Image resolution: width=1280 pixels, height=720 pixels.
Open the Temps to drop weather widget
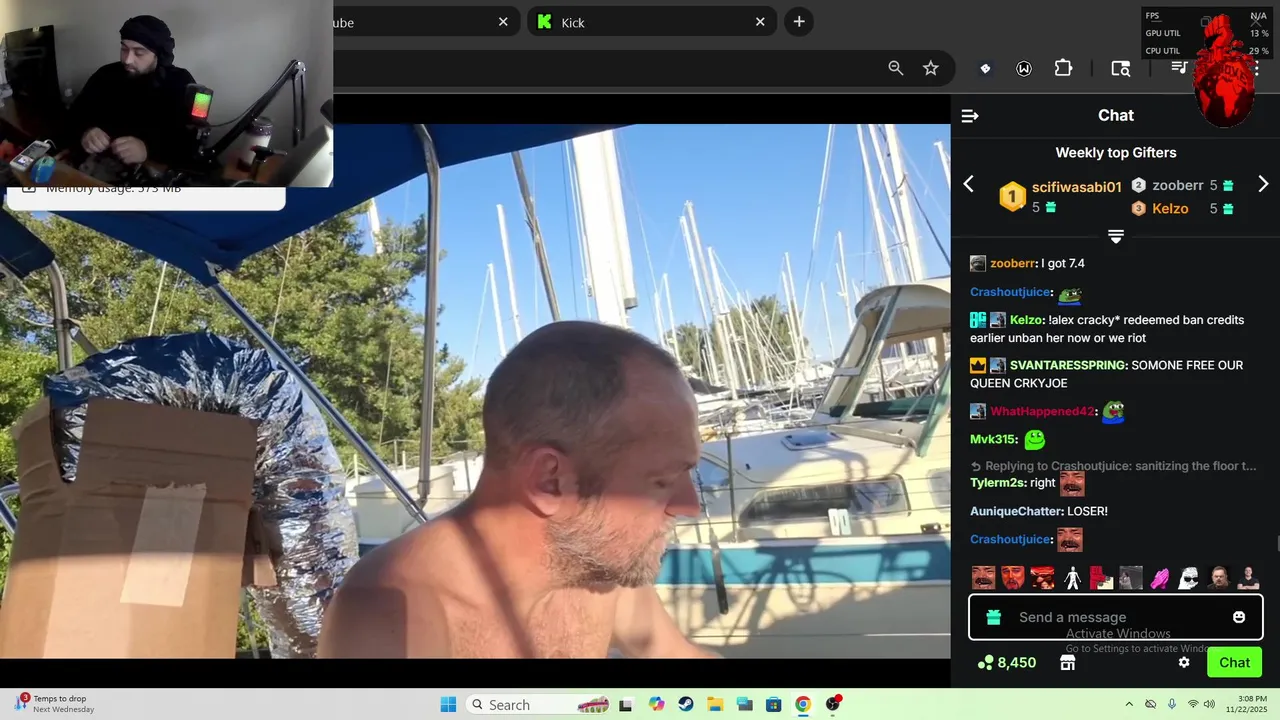click(x=55, y=704)
